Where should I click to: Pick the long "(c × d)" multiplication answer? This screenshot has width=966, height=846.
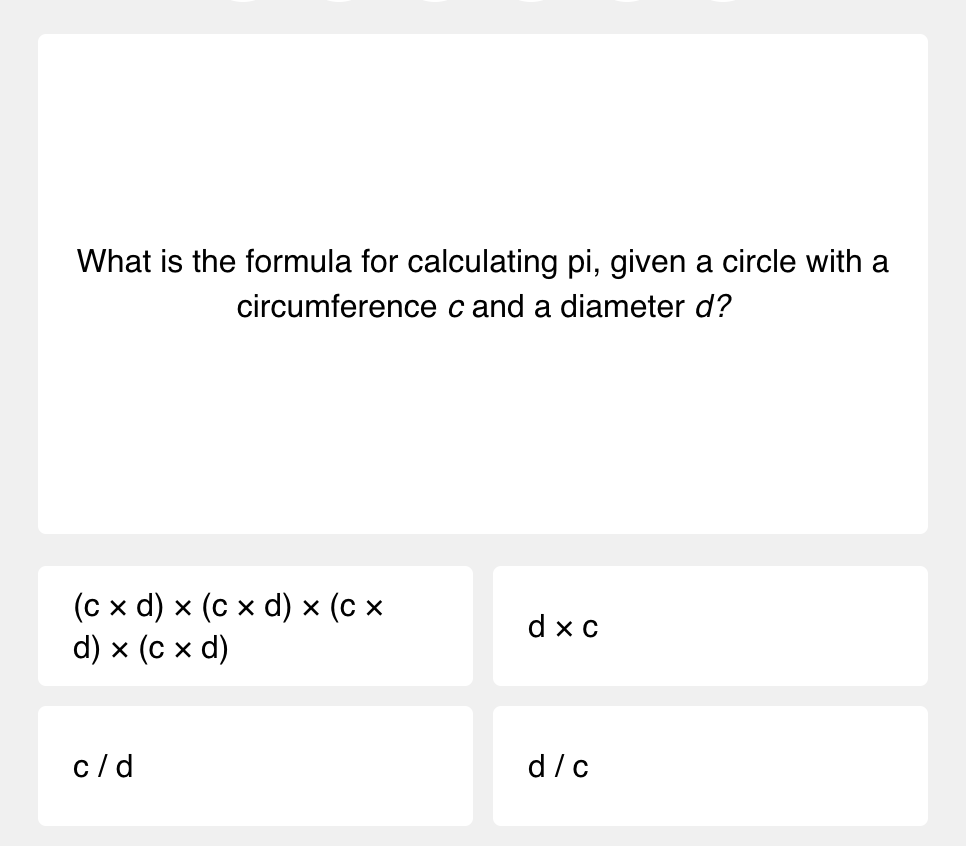coord(255,626)
